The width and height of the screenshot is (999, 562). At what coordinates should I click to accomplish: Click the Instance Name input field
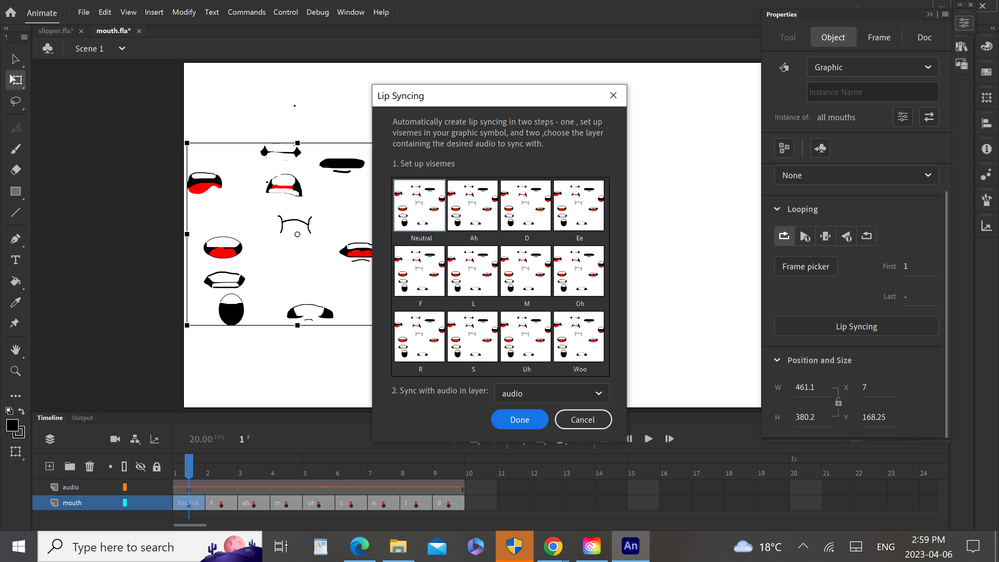pyautogui.click(x=872, y=92)
